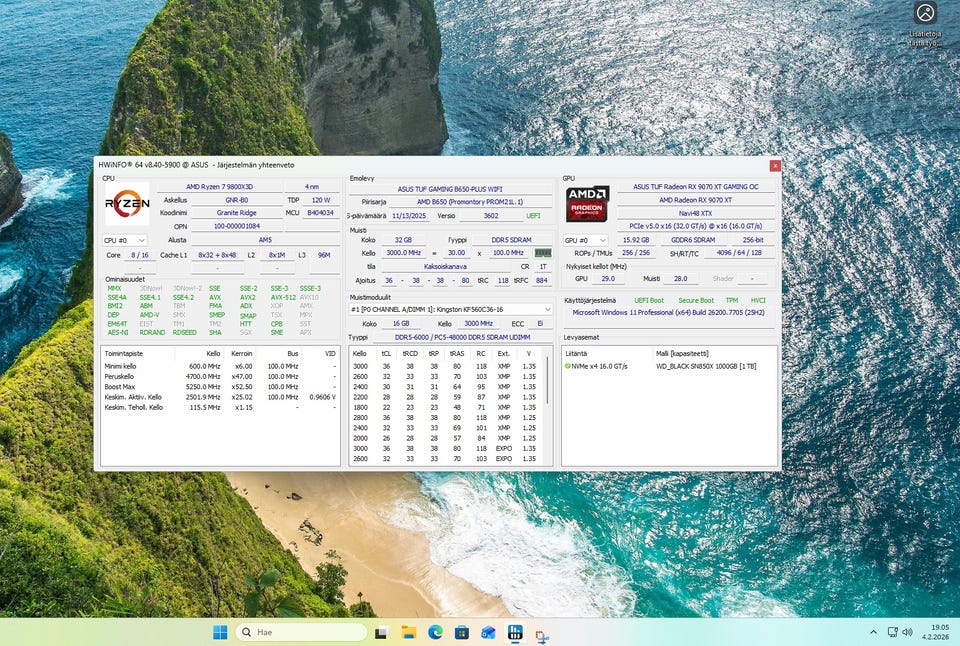The height and width of the screenshot is (646, 960).
Task: Click the green memory module icon
Action: [543, 253]
